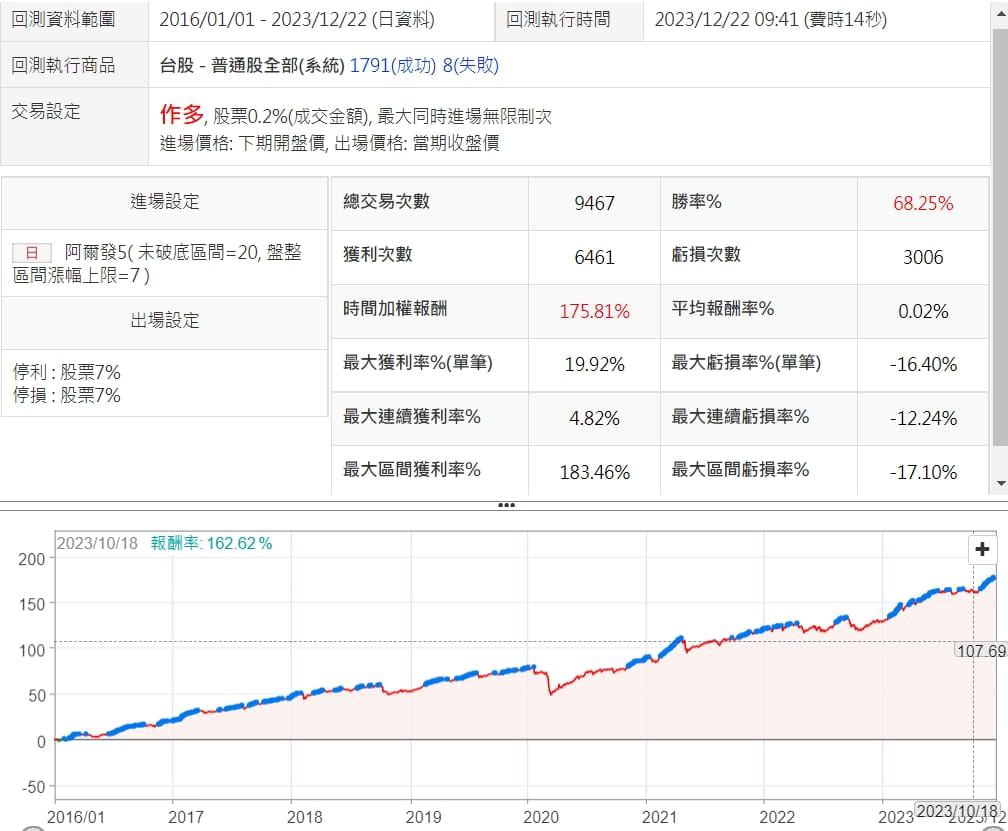Click the red 日 daily frequency badge
Viewport: 1008px width, 831px height.
[31, 253]
